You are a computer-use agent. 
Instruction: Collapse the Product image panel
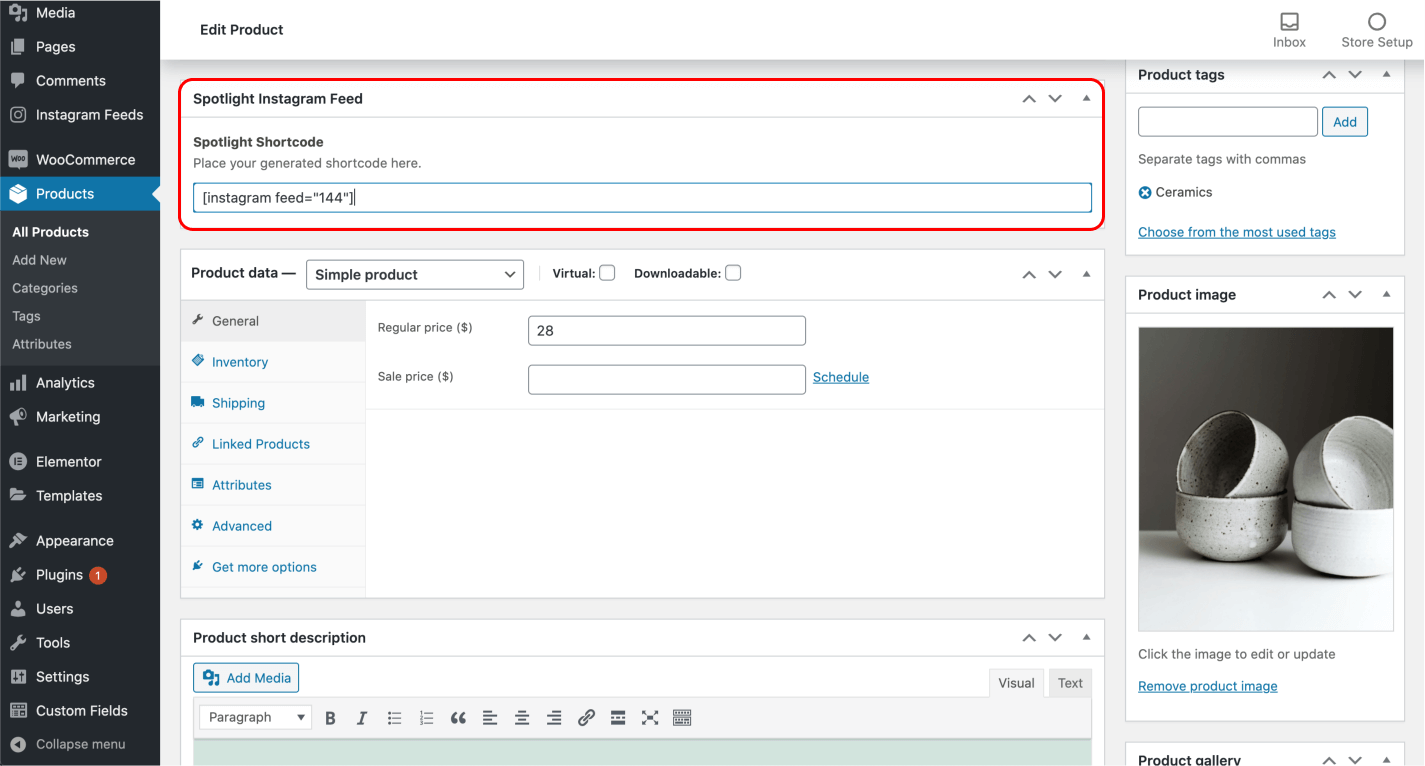[x=1386, y=295]
